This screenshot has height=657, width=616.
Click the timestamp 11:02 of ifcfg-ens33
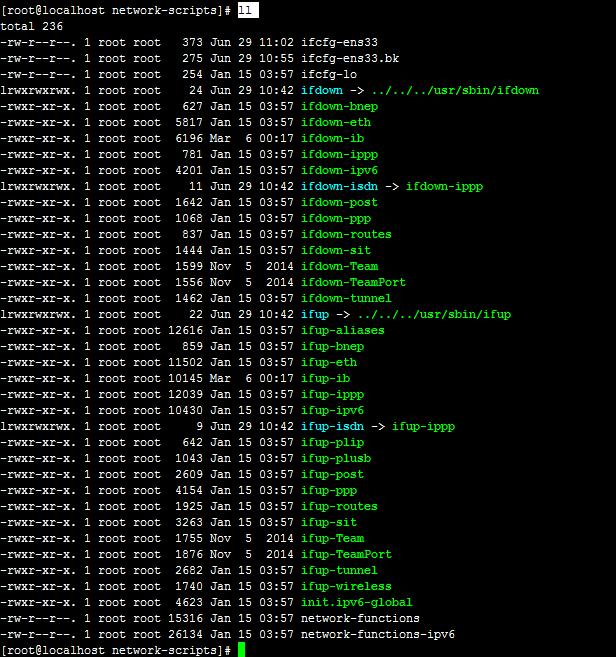(276, 42)
